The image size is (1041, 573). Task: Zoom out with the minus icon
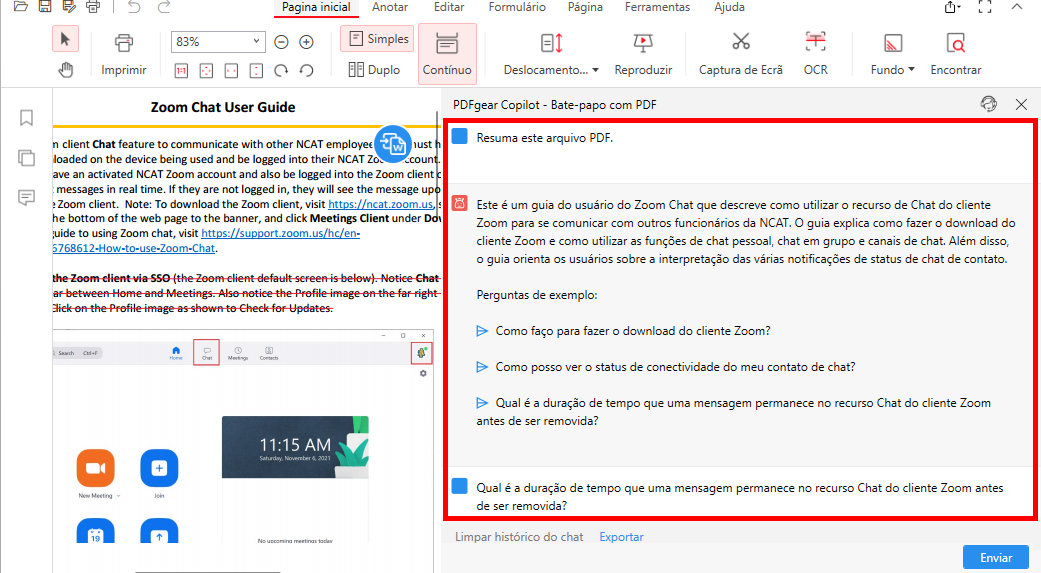pyautogui.click(x=281, y=42)
